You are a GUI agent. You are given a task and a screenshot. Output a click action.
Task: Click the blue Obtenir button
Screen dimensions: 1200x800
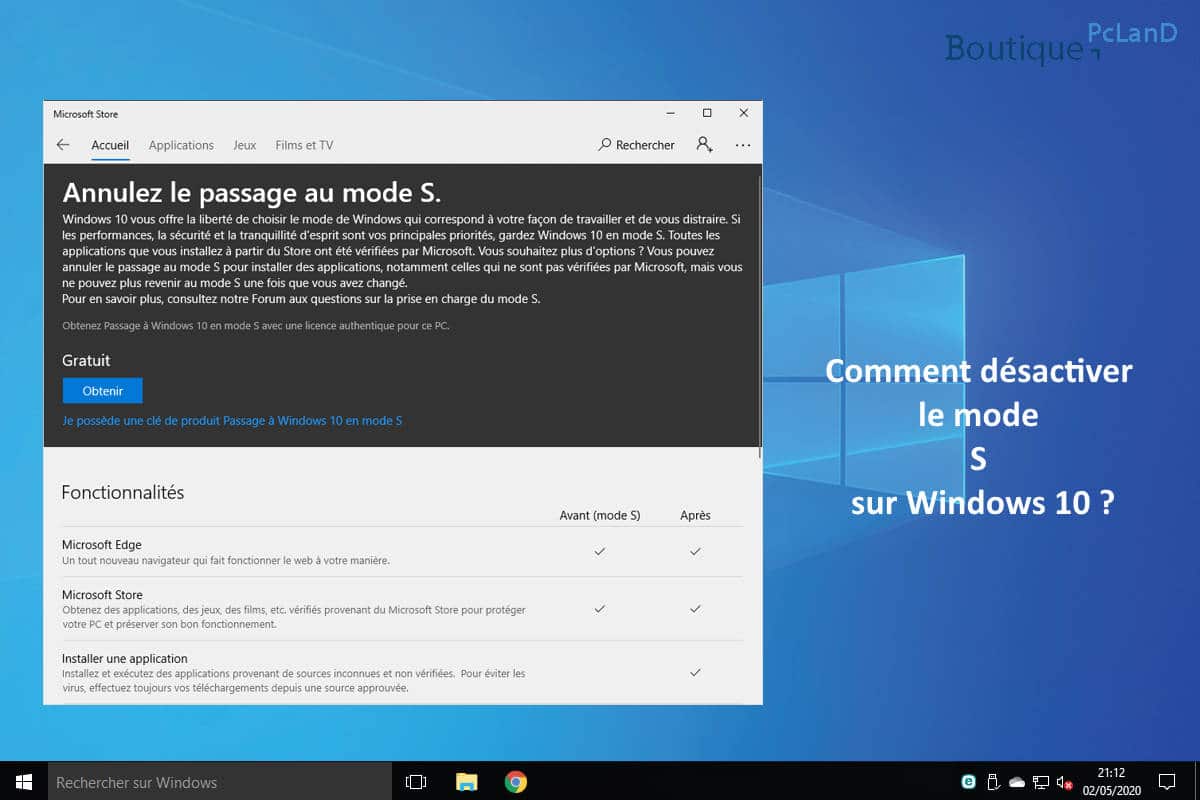102,391
